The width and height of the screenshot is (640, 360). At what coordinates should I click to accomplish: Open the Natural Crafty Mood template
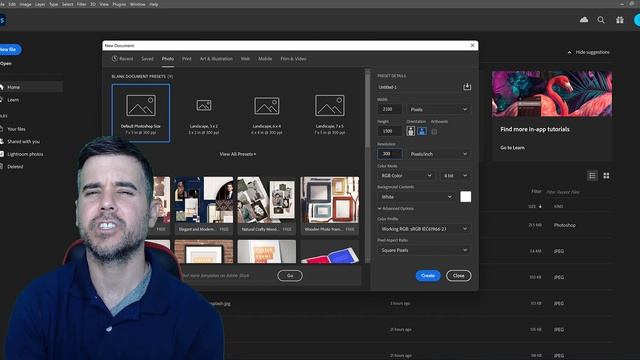coord(267,205)
